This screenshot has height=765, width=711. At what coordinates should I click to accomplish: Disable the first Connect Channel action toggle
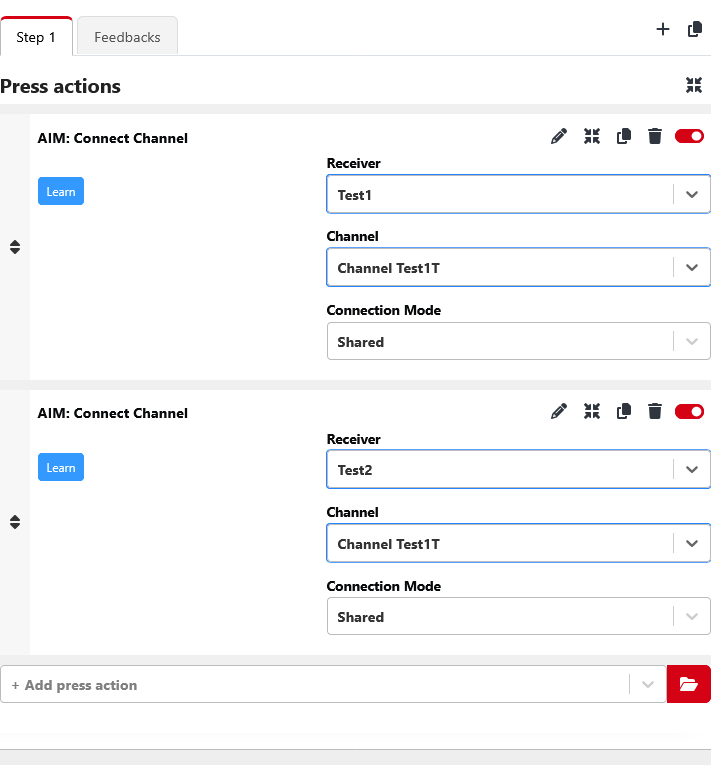[689, 136]
